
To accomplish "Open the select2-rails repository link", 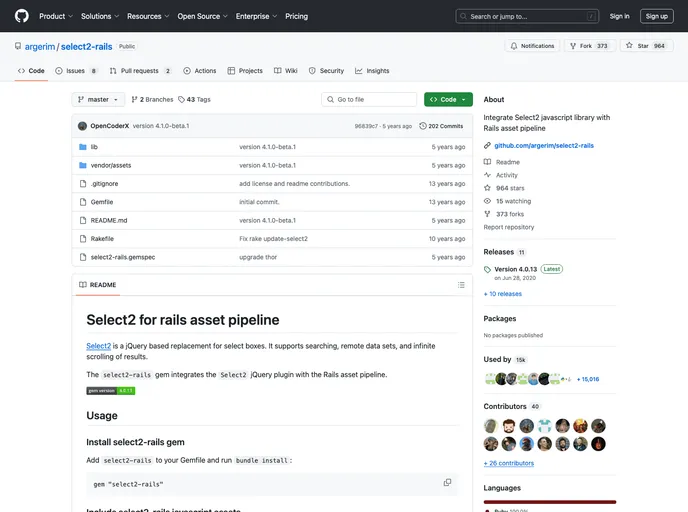I will pyautogui.click(x=86, y=47).
